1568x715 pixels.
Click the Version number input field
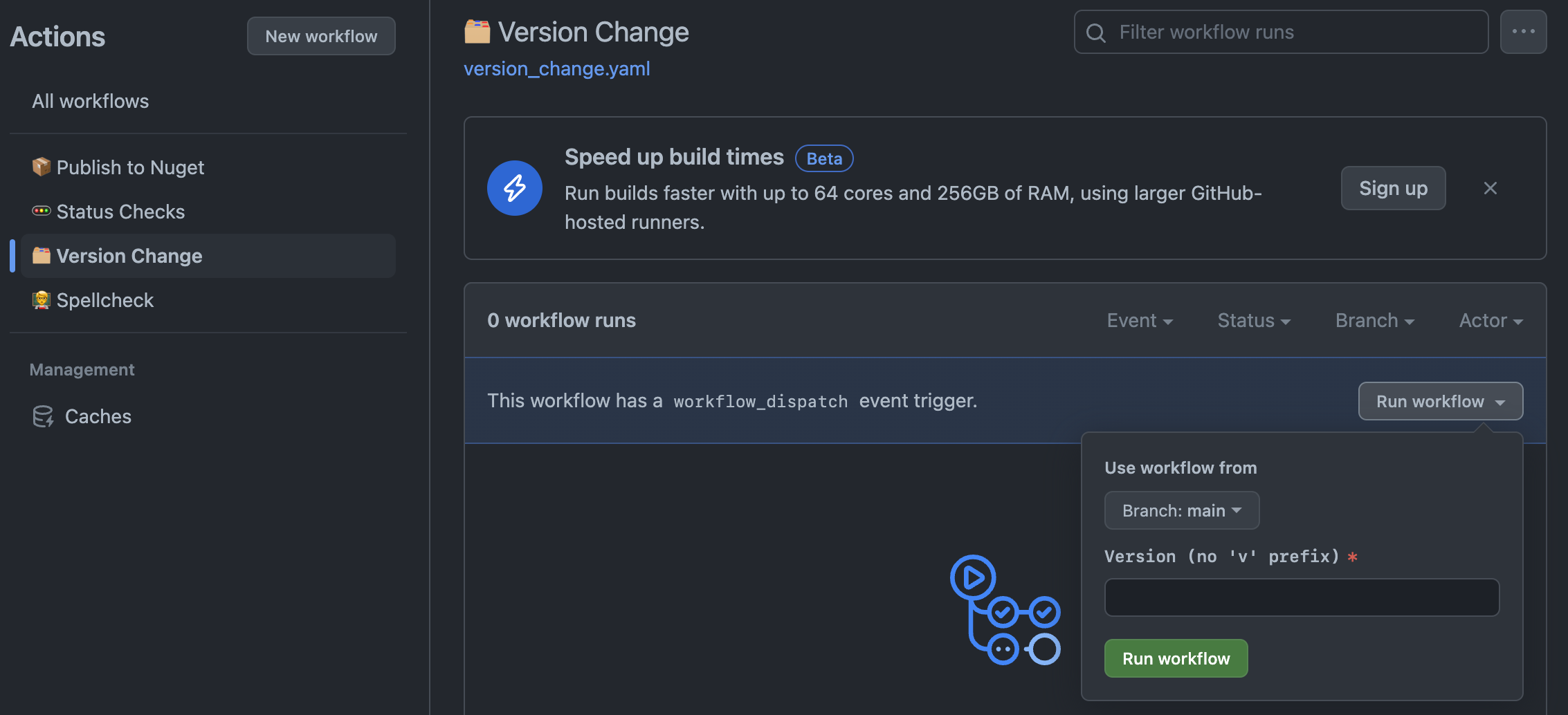(x=1301, y=597)
